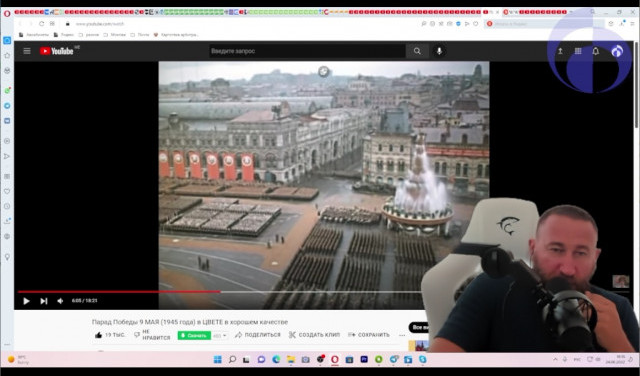
Task: Open YouTube notifications bell
Action: [x=596, y=51]
